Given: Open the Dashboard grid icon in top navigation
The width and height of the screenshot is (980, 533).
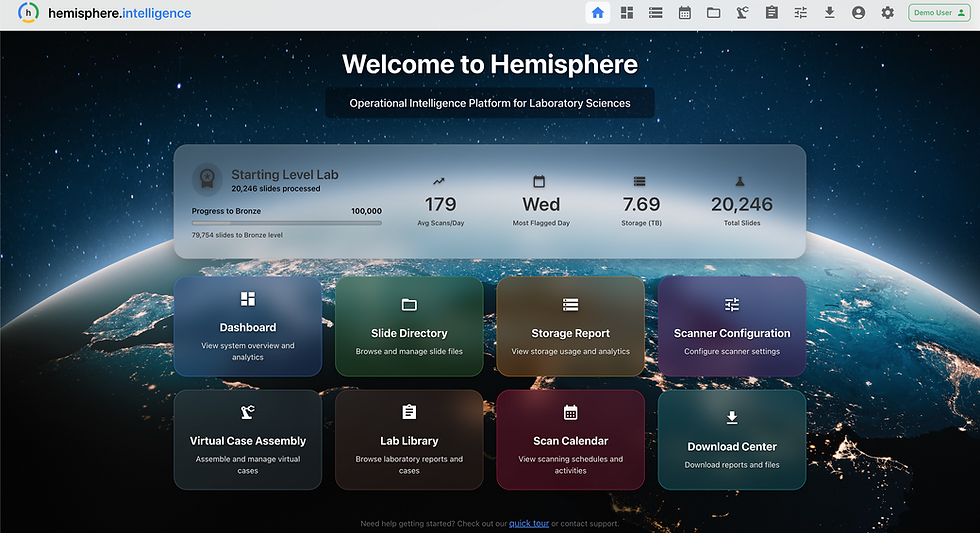Looking at the screenshot, I should (627, 12).
